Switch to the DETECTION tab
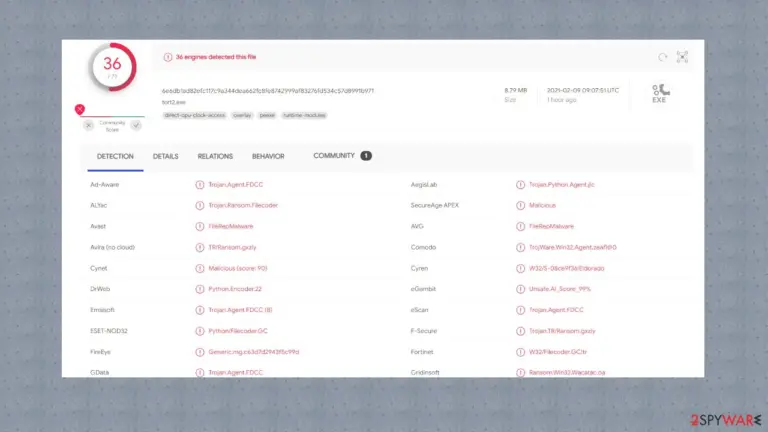 coord(115,156)
